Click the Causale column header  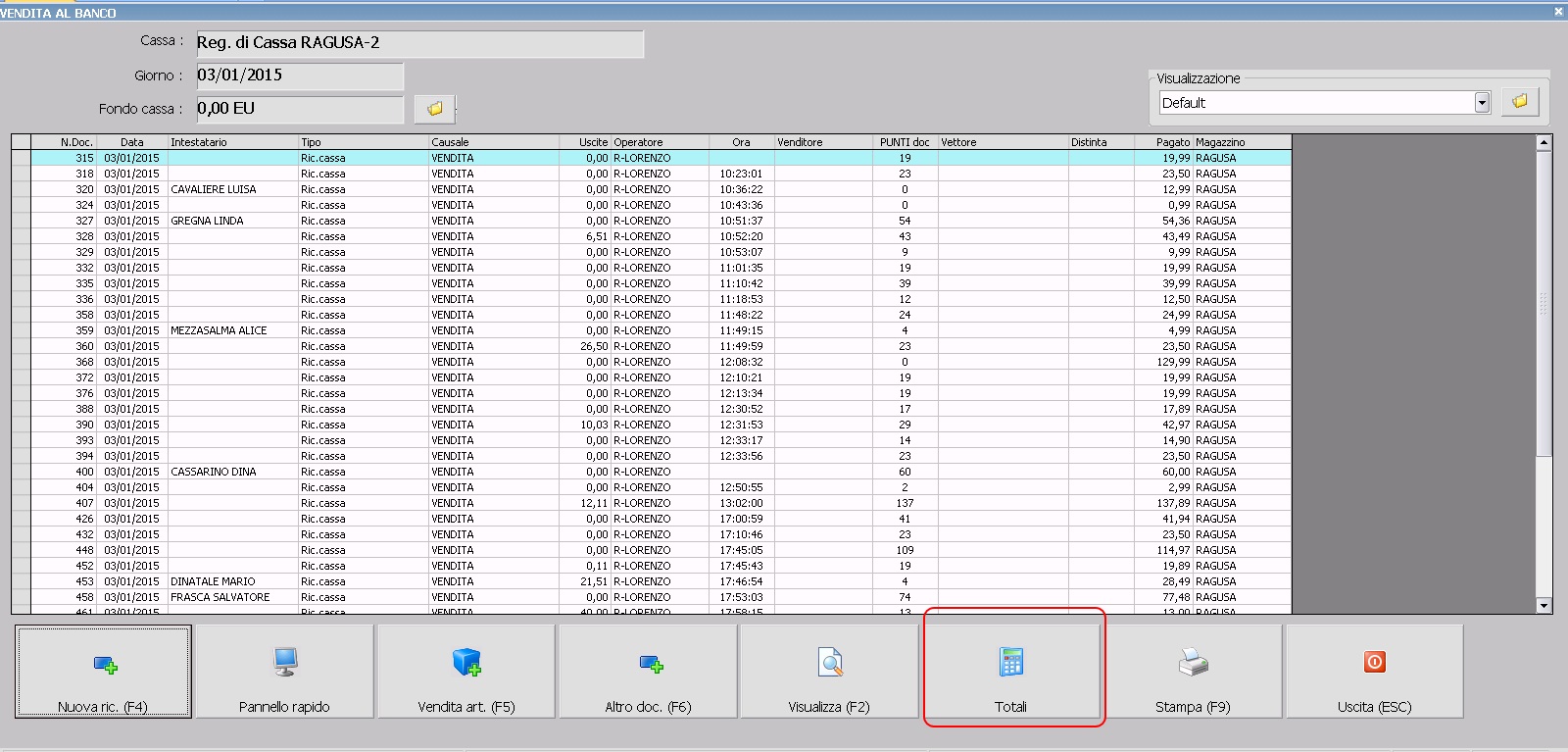(x=494, y=142)
